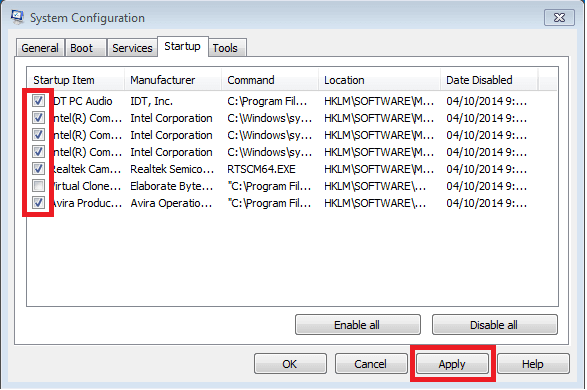Click the 'Avira Produc...' item name

87,203
